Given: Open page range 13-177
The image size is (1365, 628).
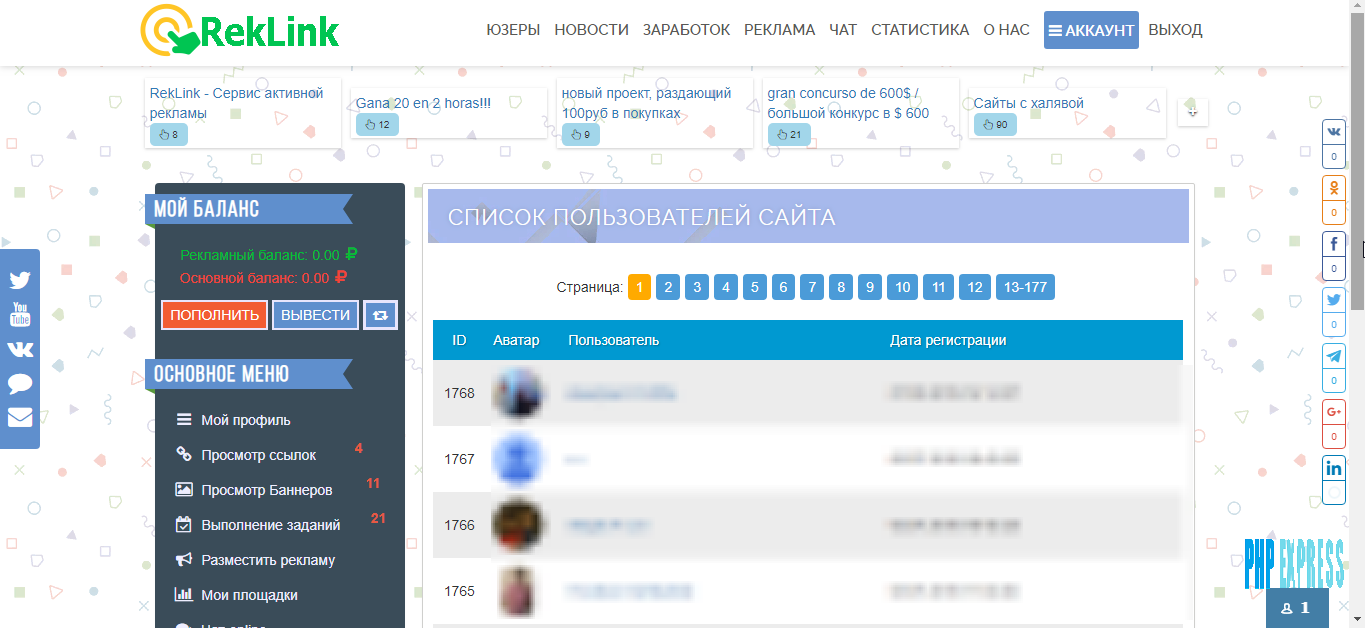Looking at the screenshot, I should point(1025,288).
